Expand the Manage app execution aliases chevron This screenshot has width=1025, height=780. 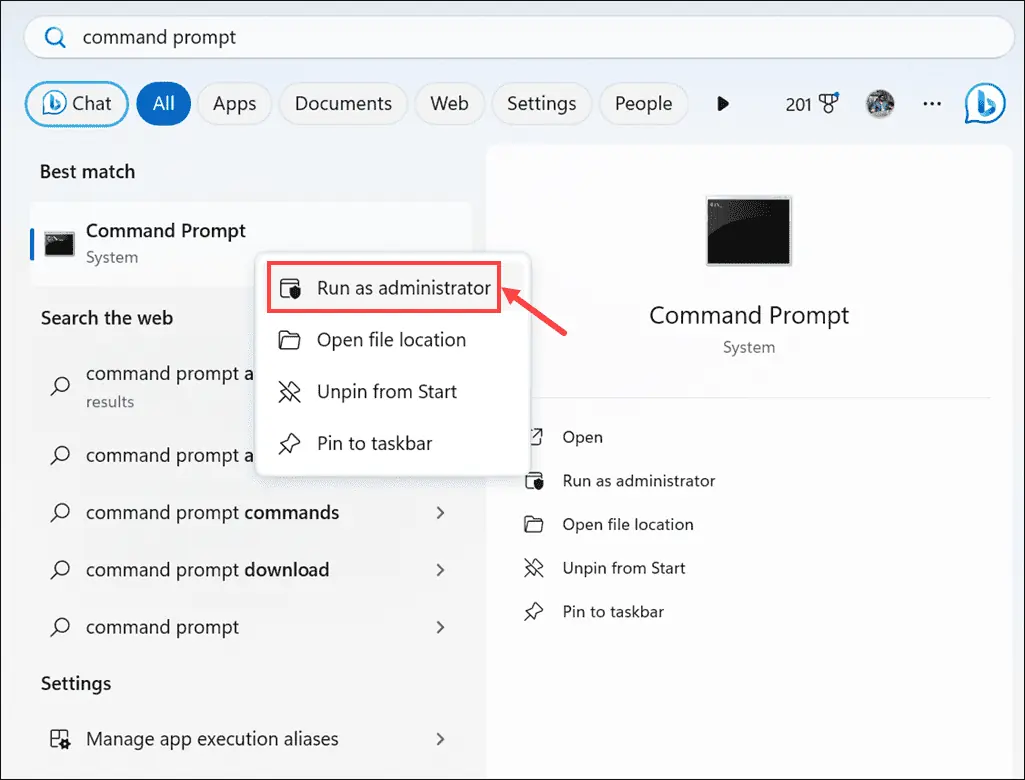(441, 739)
